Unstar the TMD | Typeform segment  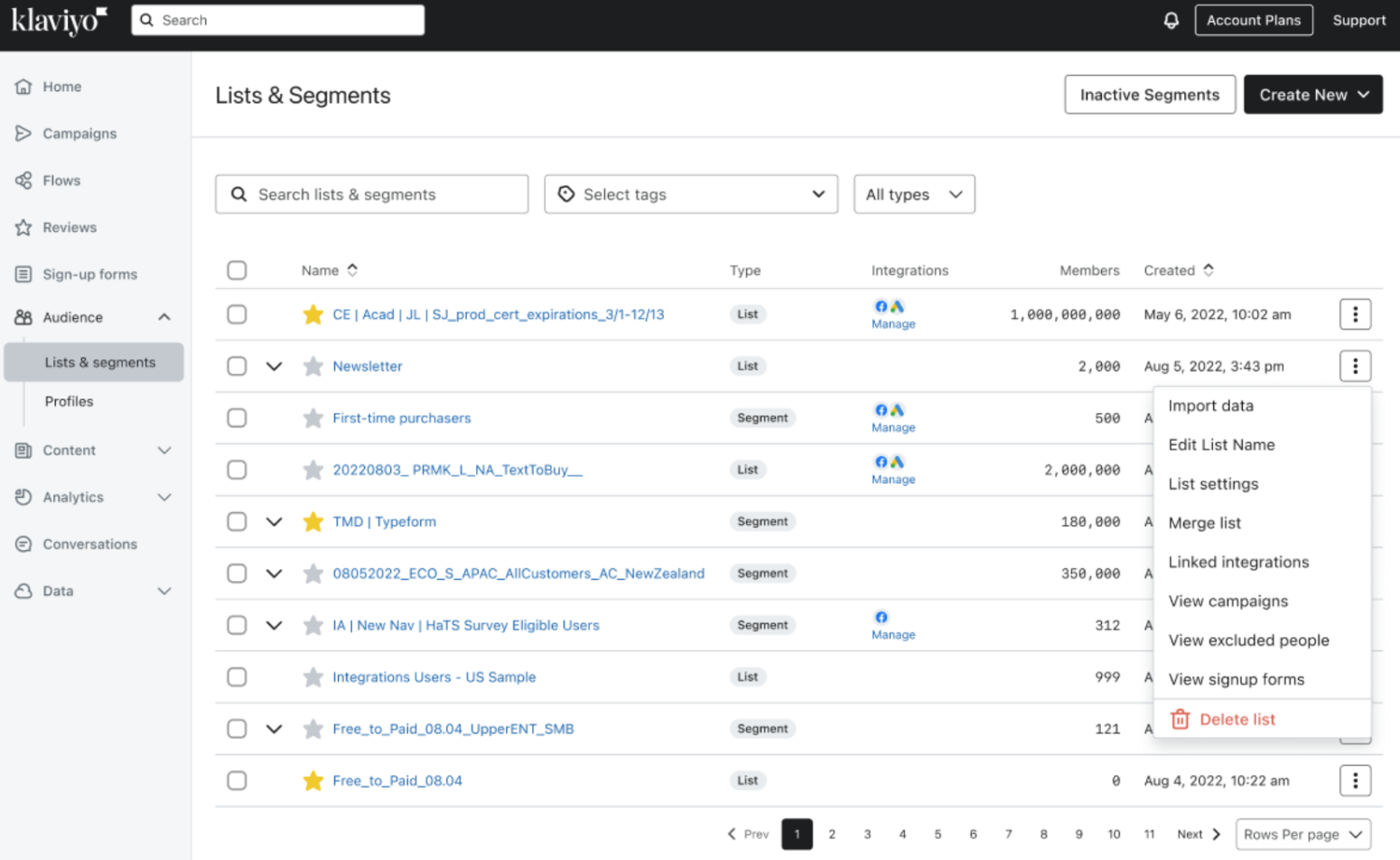click(x=313, y=521)
